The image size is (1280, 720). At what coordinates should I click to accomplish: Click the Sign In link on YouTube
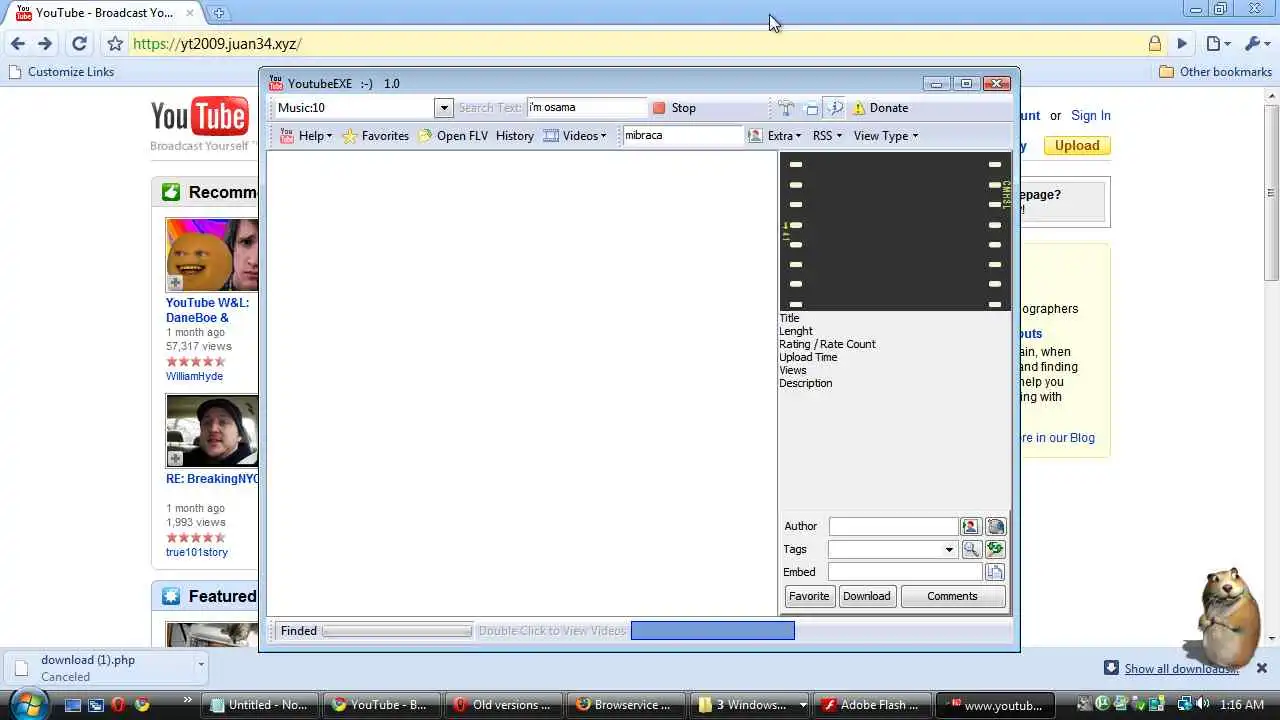[1091, 116]
